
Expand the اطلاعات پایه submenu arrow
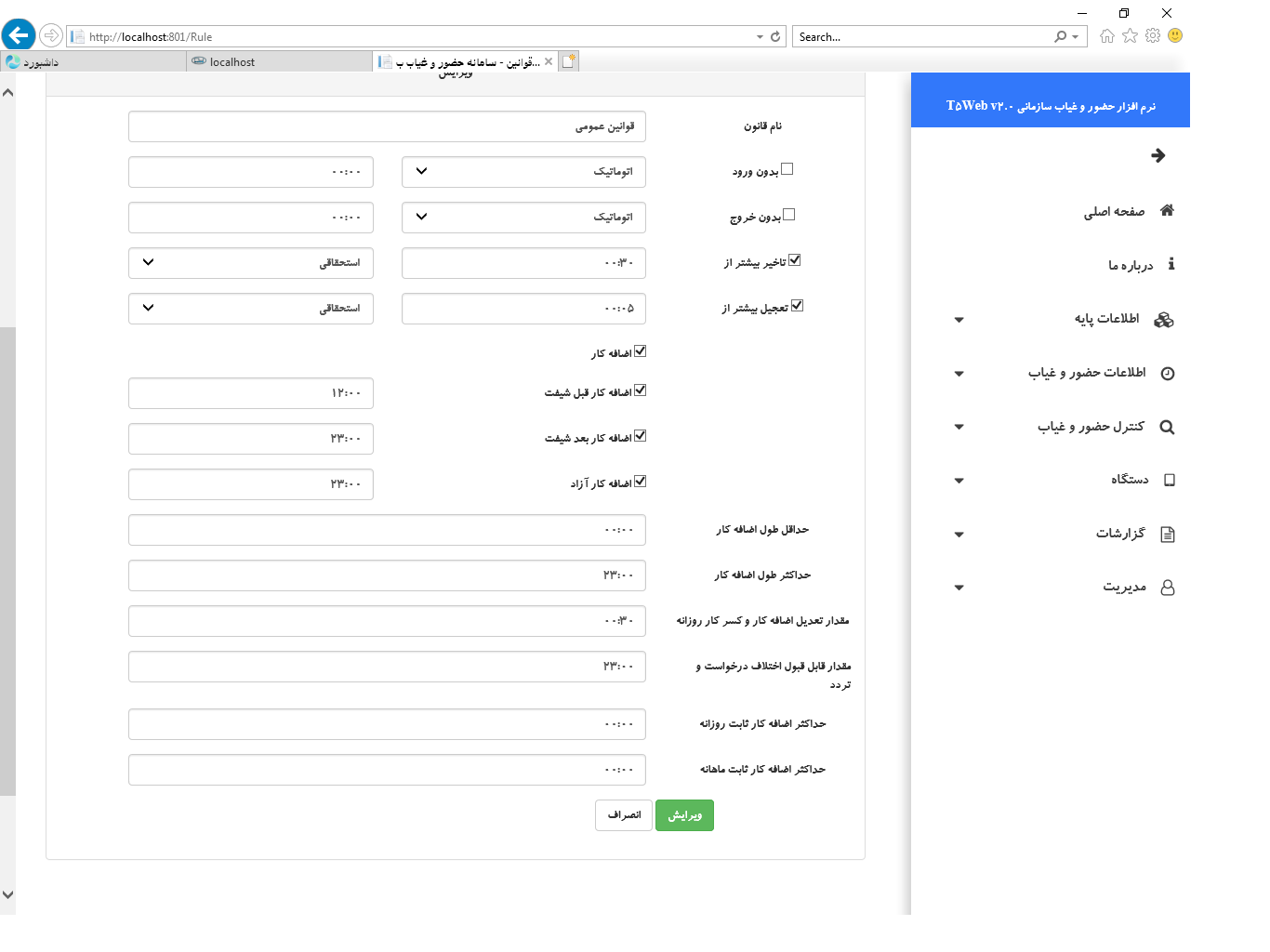coord(959,320)
